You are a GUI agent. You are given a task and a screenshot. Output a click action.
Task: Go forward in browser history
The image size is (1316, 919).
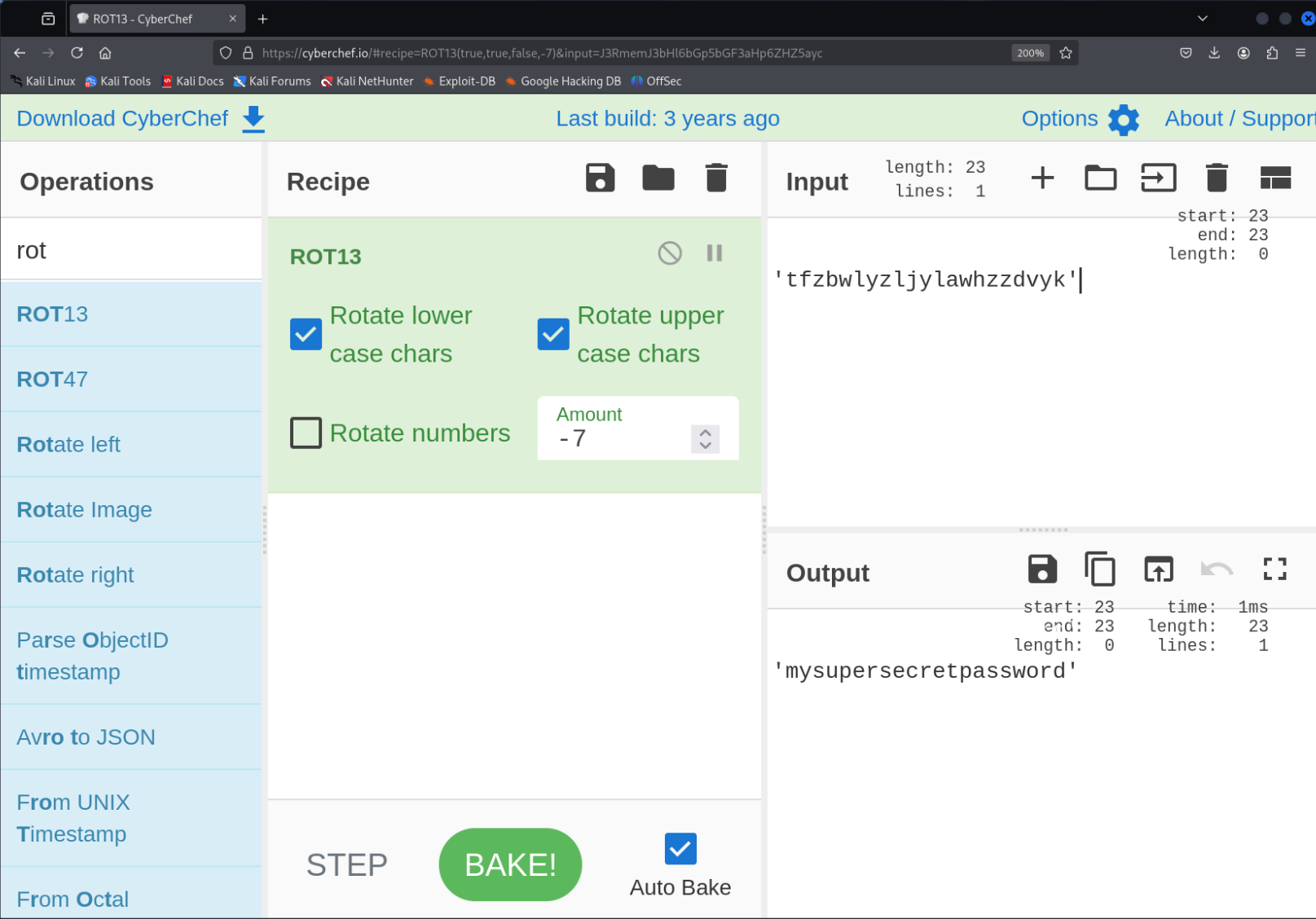48,53
